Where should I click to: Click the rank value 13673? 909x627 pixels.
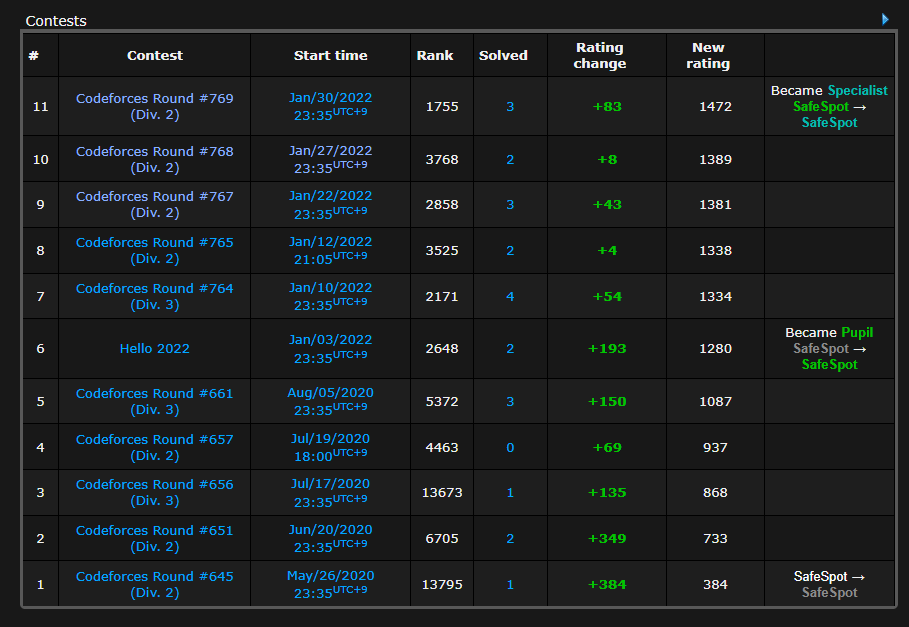442,493
